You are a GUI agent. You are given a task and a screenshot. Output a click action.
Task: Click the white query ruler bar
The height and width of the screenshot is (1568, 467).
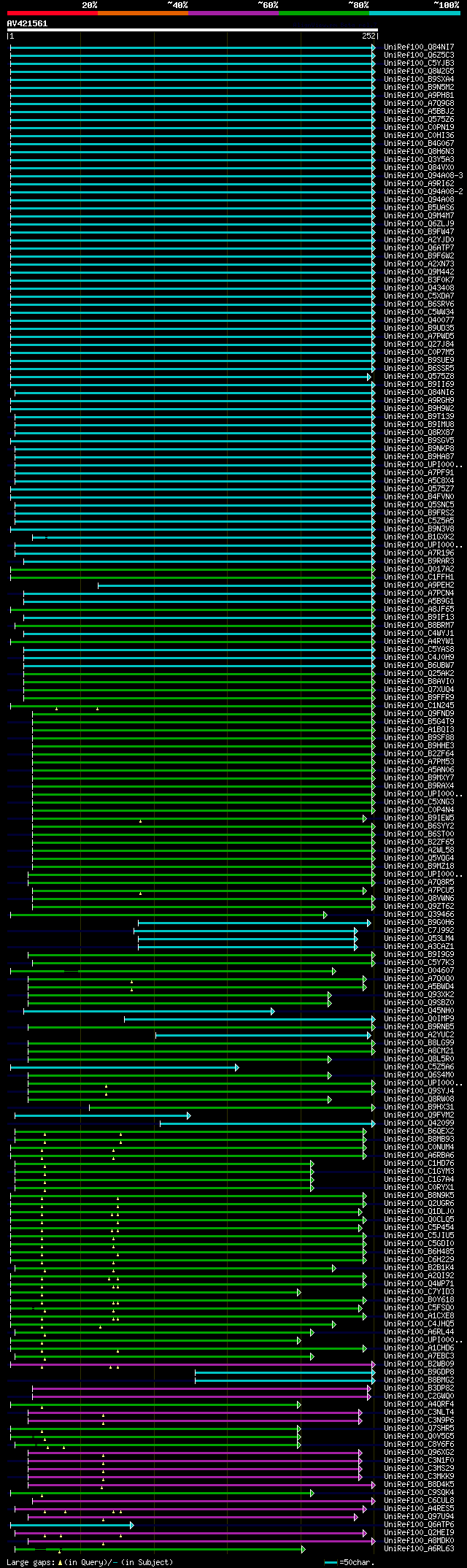[x=192, y=30]
